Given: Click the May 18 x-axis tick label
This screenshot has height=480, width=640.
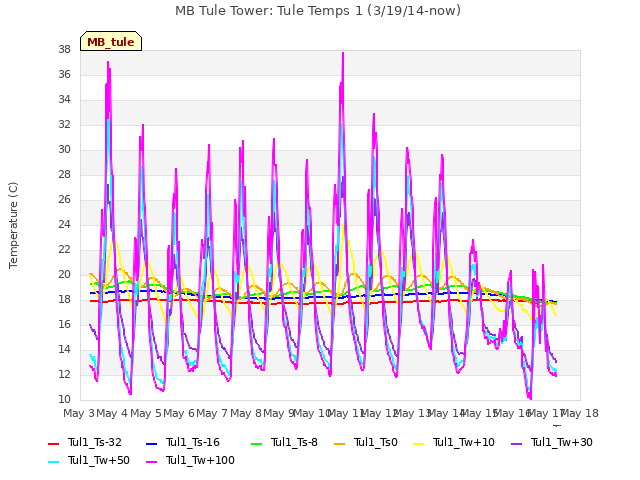Looking at the screenshot, I should [x=580, y=413].
